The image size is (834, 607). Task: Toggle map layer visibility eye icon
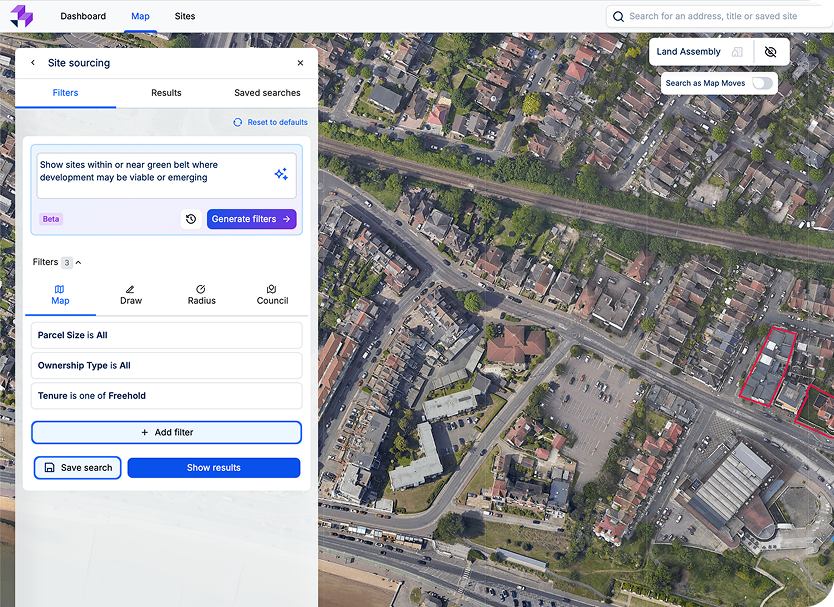pyautogui.click(x=770, y=52)
